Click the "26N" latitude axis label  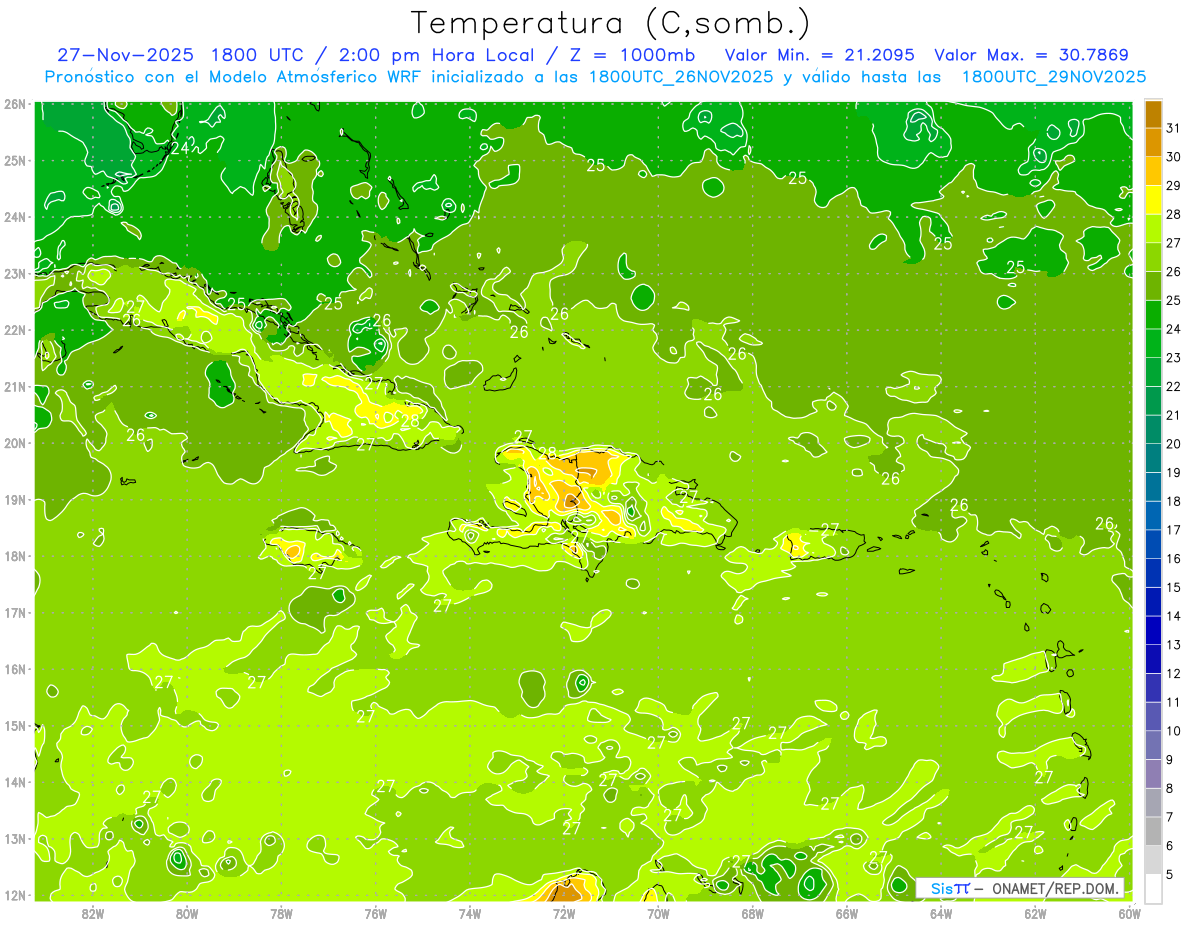(x=14, y=104)
